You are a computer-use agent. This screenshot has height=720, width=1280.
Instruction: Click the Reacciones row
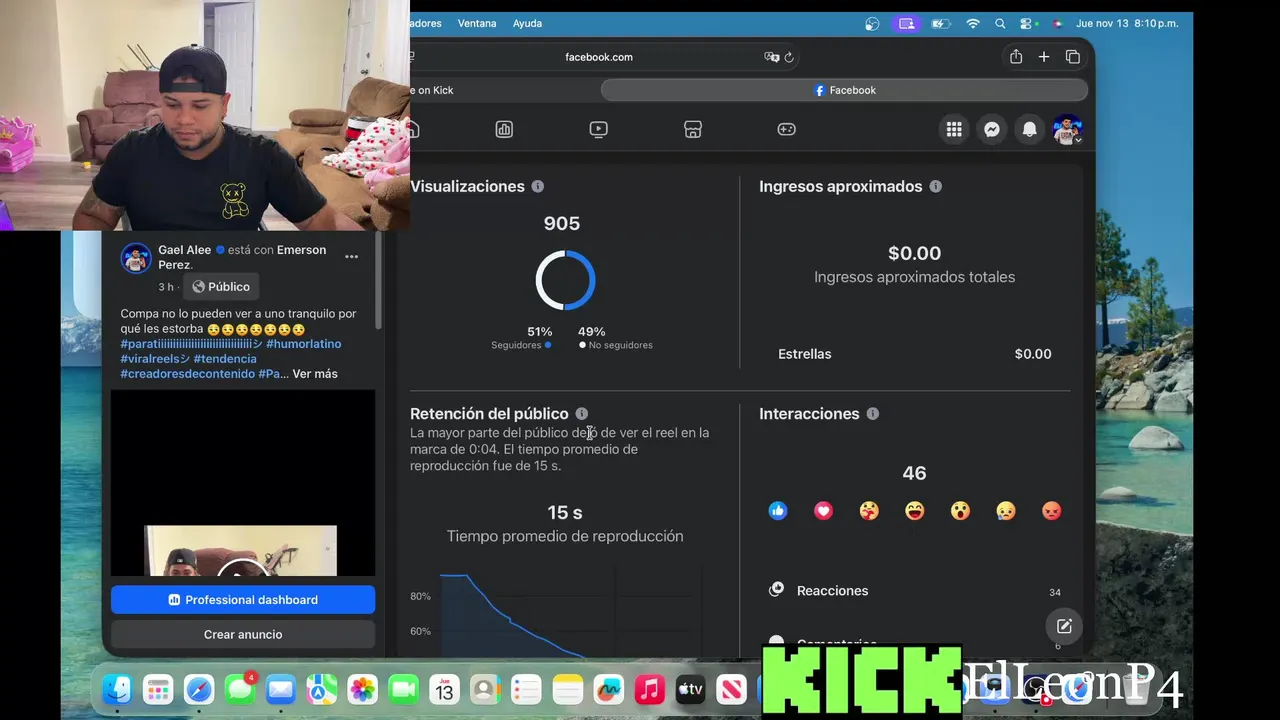pyautogui.click(x=914, y=591)
